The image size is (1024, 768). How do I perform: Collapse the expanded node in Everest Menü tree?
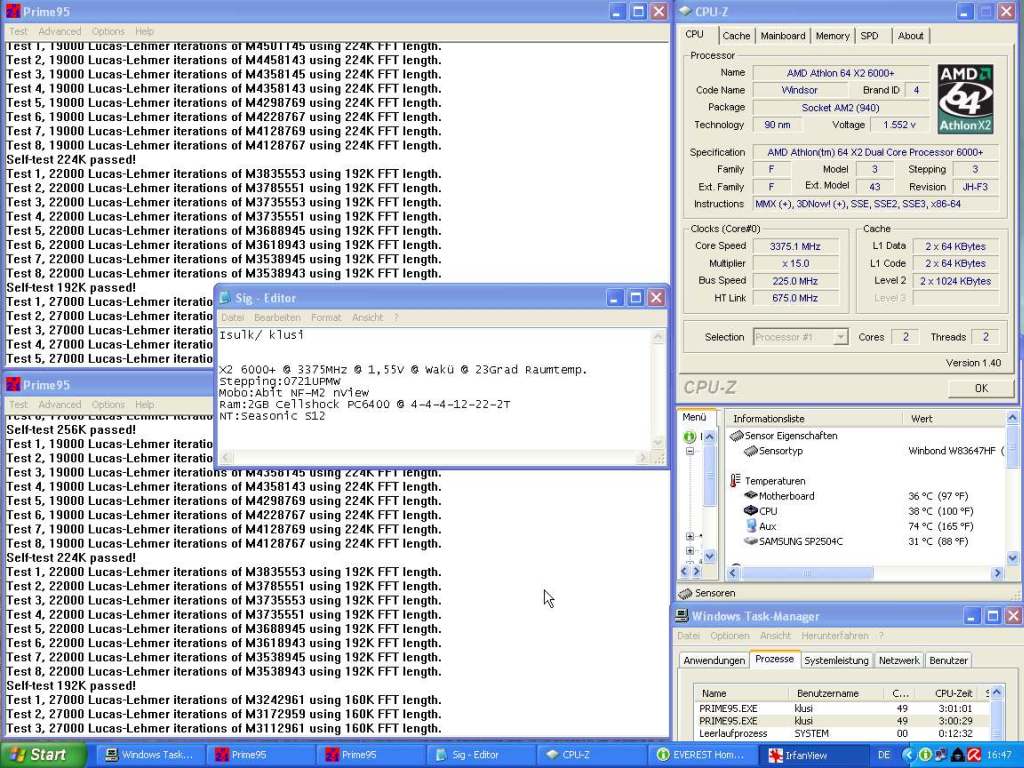tap(690, 451)
